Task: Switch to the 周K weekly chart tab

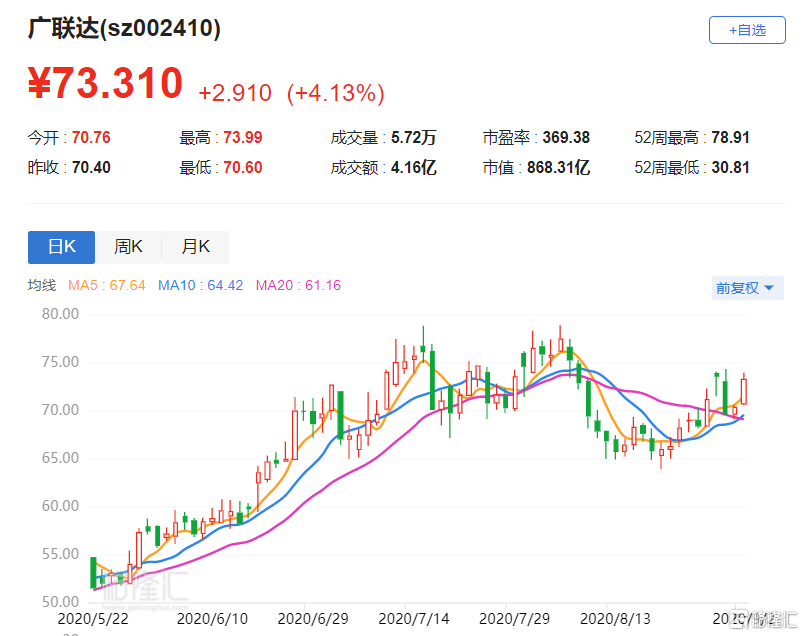Action: (128, 247)
